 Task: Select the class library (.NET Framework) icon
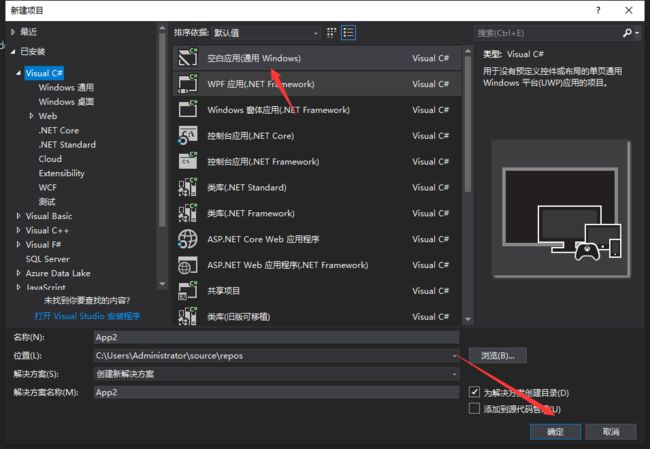[188, 213]
